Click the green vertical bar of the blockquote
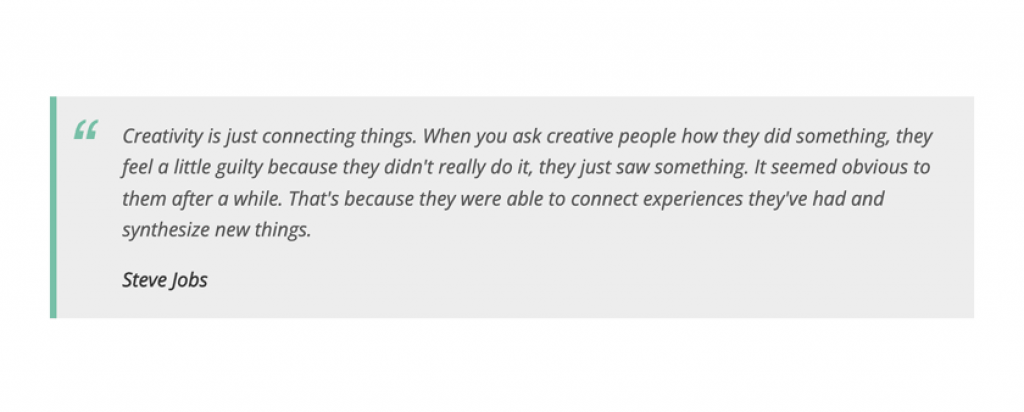Viewport: 1024px width, 412px height. coord(53,207)
